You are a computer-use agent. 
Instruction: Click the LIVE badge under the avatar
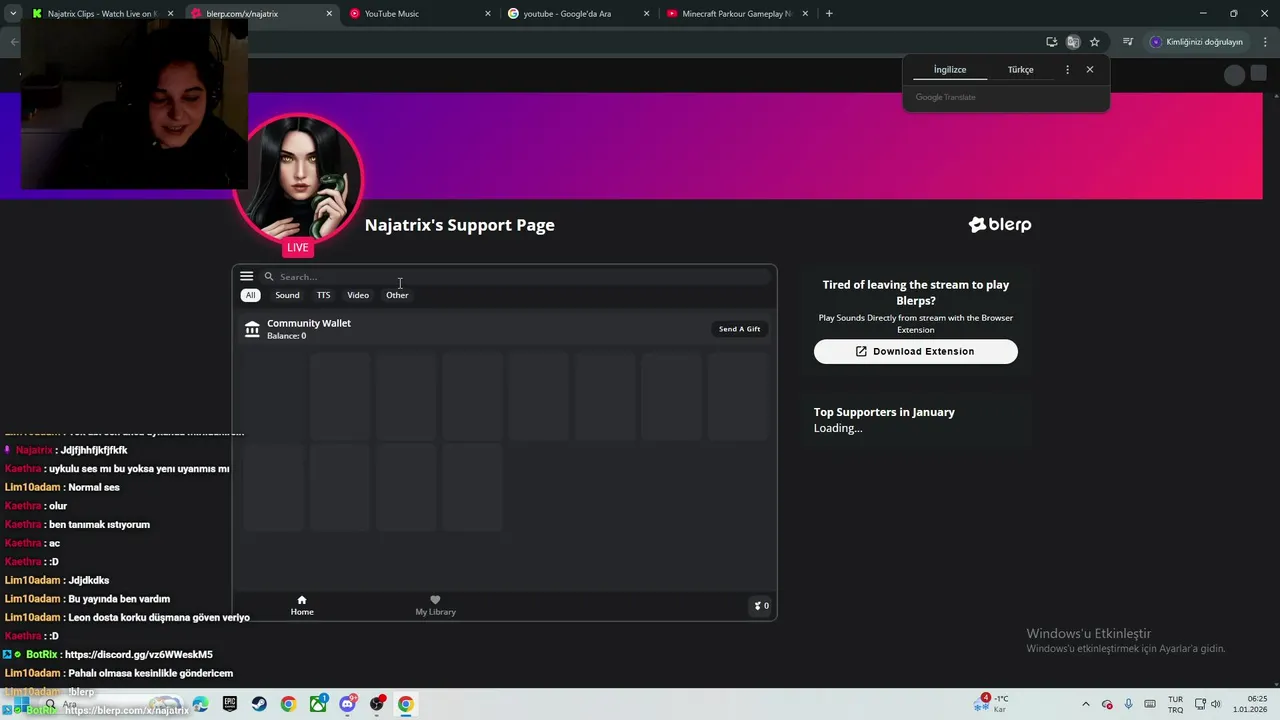tap(298, 248)
